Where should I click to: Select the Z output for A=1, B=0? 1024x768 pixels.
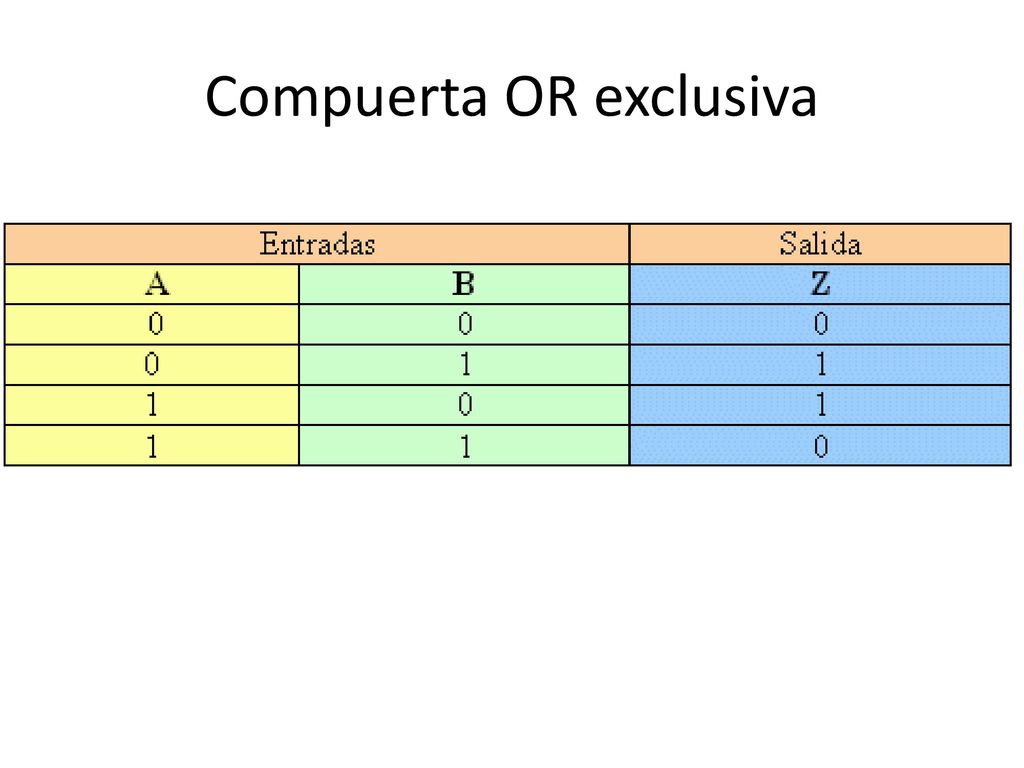click(x=820, y=406)
